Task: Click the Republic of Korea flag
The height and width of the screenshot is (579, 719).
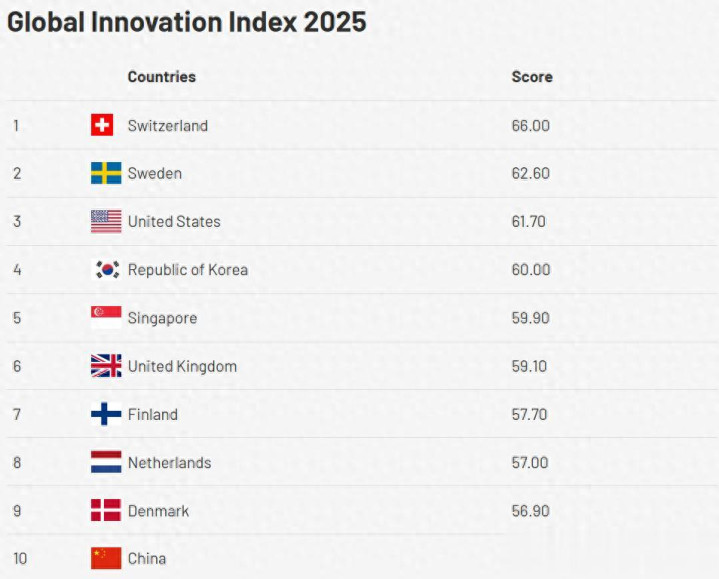Action: point(106,269)
